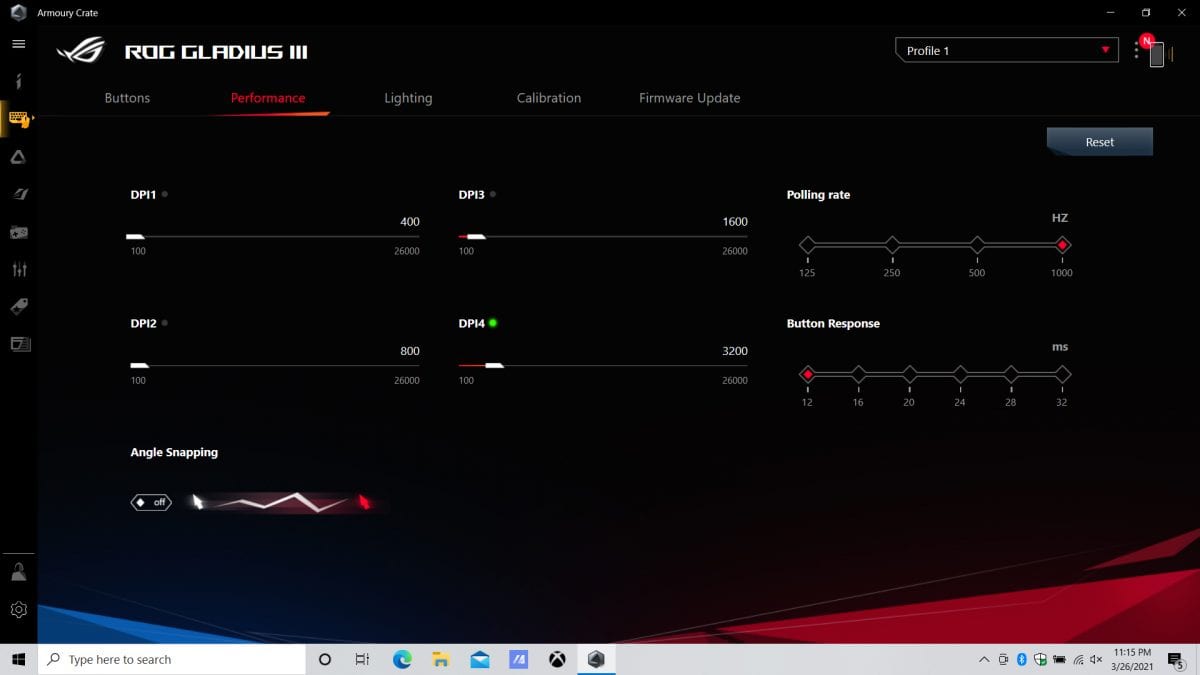The width and height of the screenshot is (1200, 675).
Task: Set button response to 16 ms
Action: pos(858,374)
